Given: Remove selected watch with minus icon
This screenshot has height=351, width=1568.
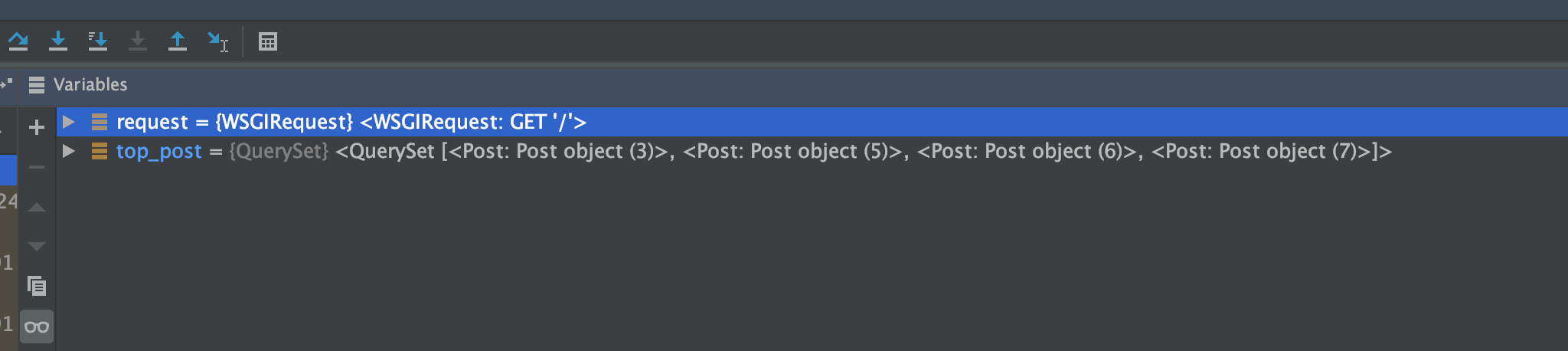Looking at the screenshot, I should (37, 166).
